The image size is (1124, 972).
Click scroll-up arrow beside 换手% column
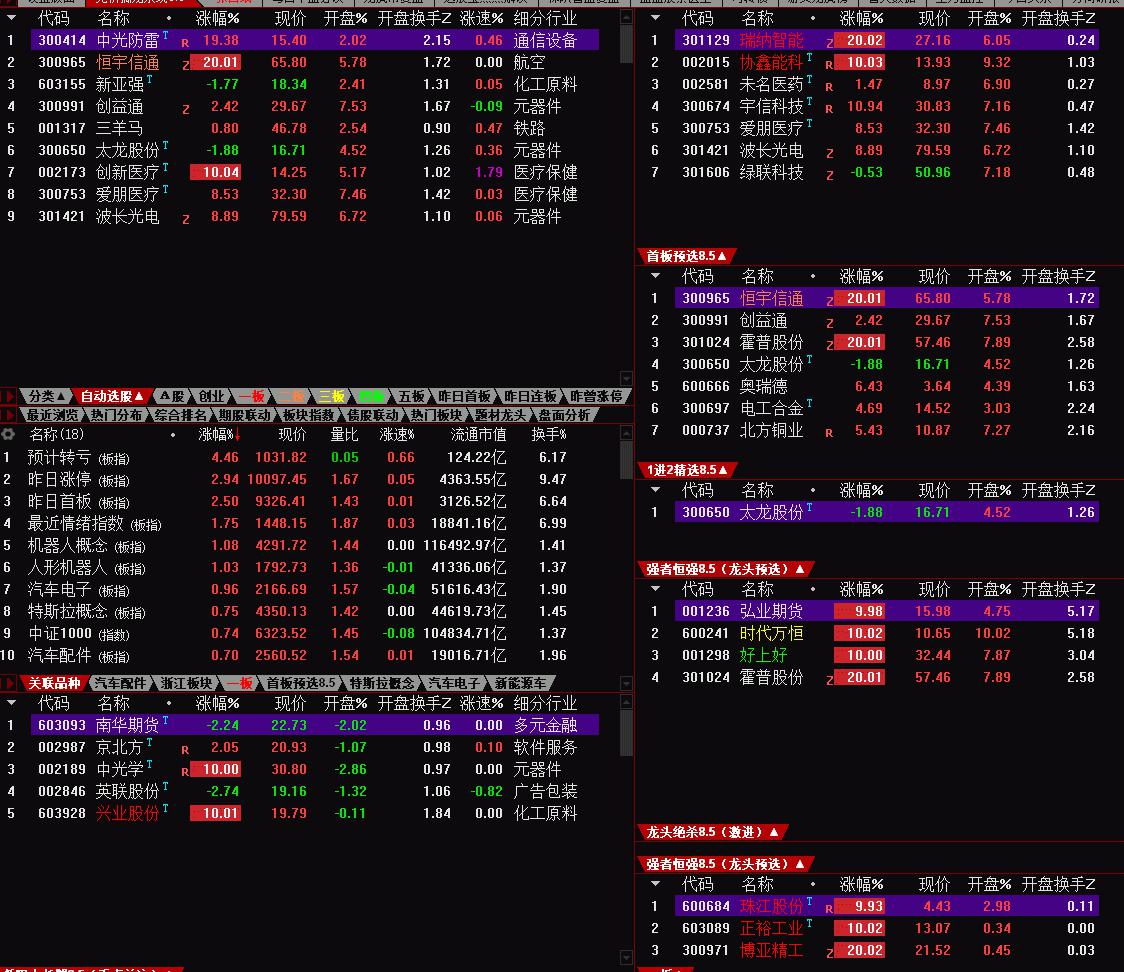click(626, 432)
